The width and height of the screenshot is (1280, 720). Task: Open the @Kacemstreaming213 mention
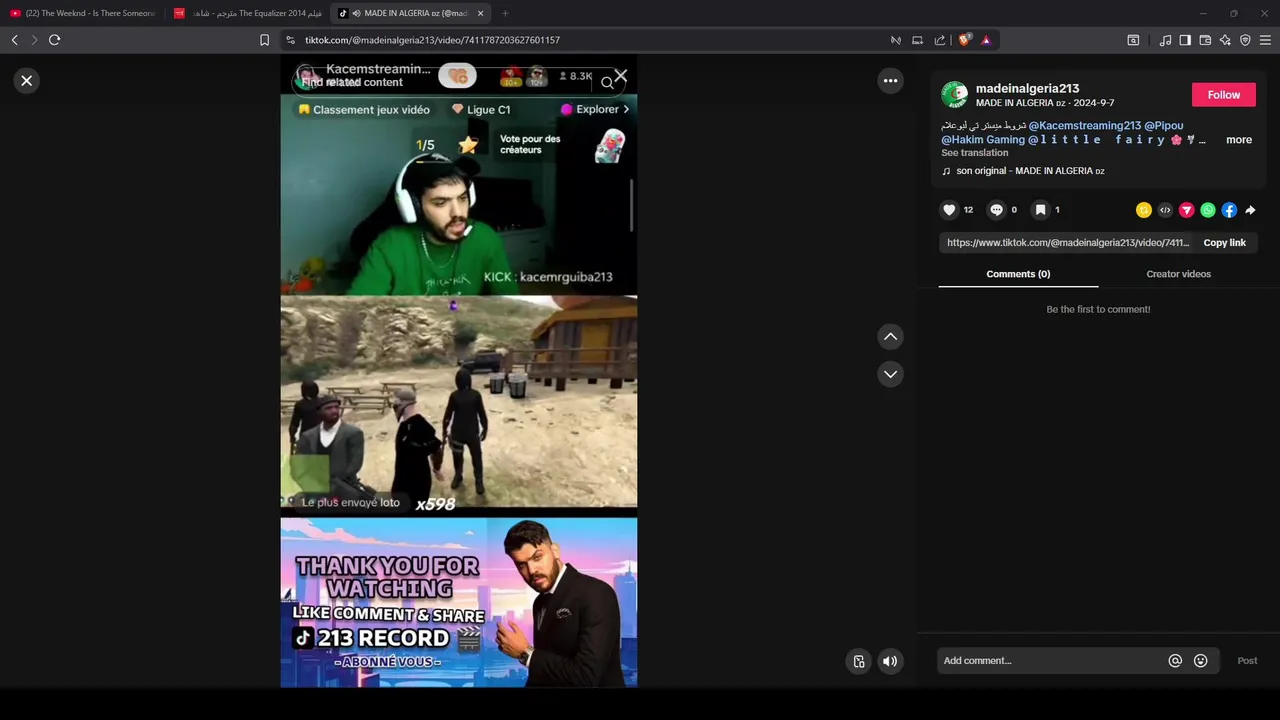[1085, 126]
